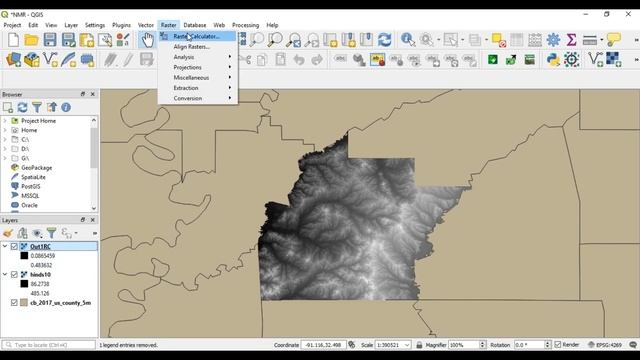This screenshot has width=640, height=360.
Task: Click the New Shapefile Layer icon
Action: [x=50, y=60]
